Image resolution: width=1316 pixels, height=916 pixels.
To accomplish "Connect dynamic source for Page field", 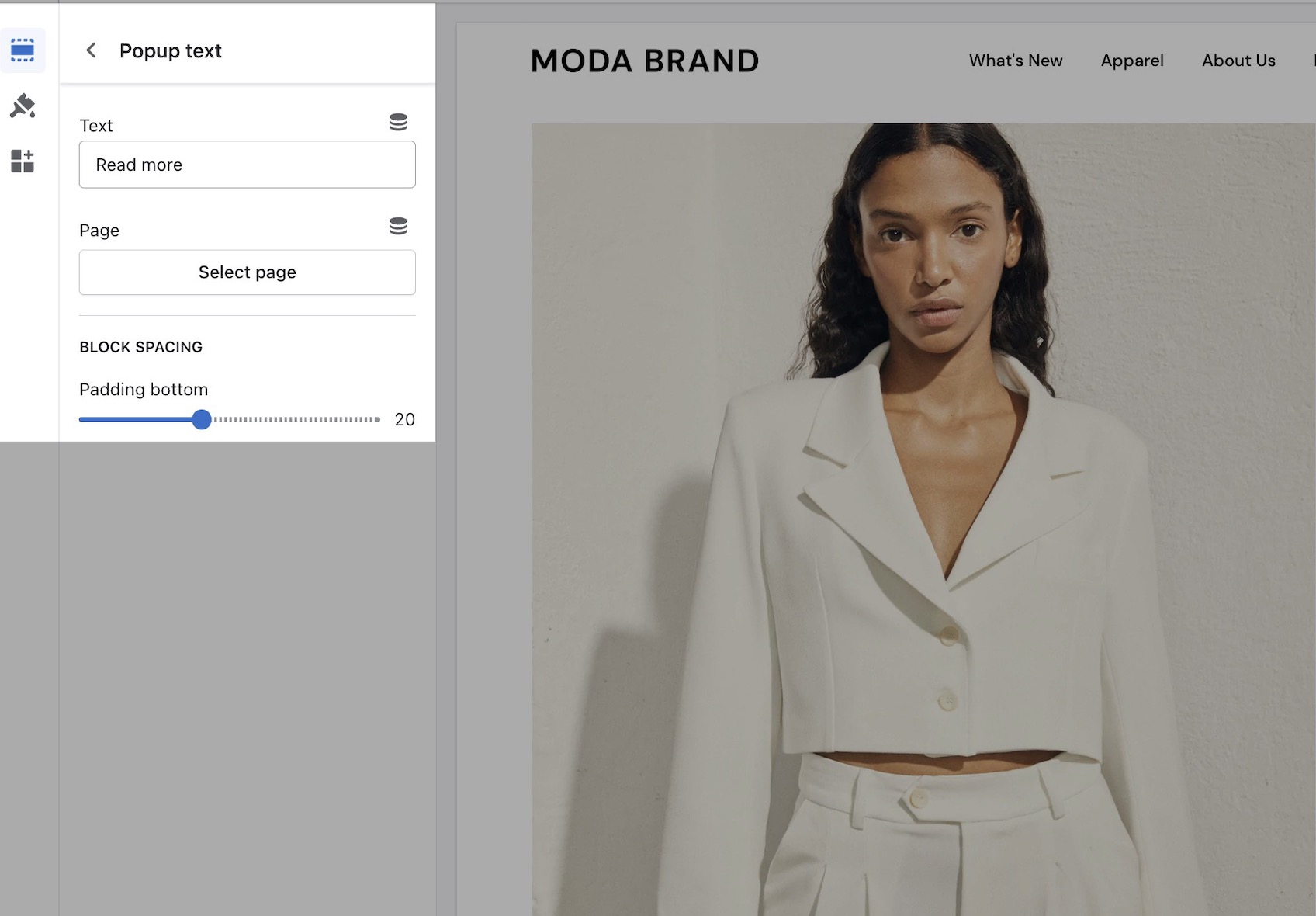I will point(398,226).
